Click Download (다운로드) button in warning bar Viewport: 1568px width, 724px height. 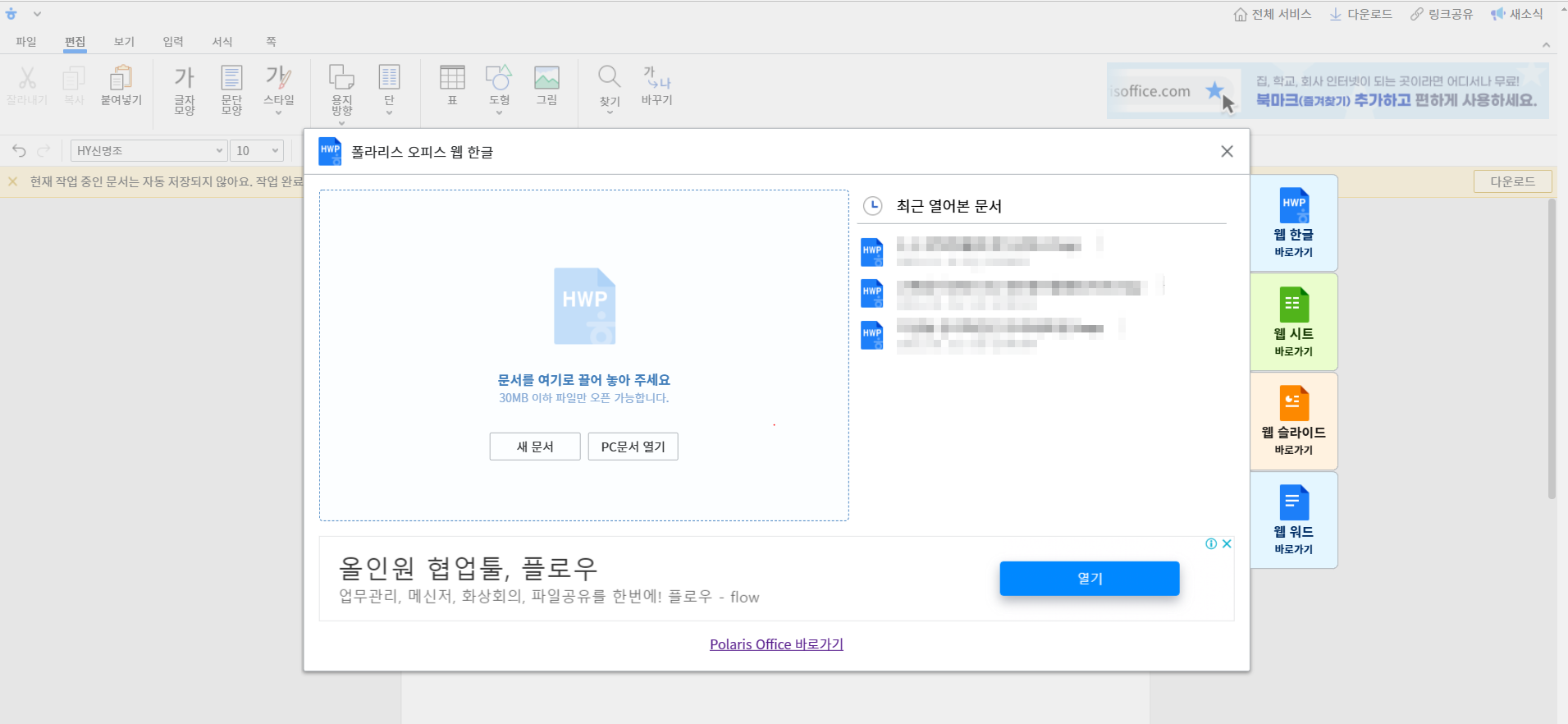pyautogui.click(x=1513, y=181)
